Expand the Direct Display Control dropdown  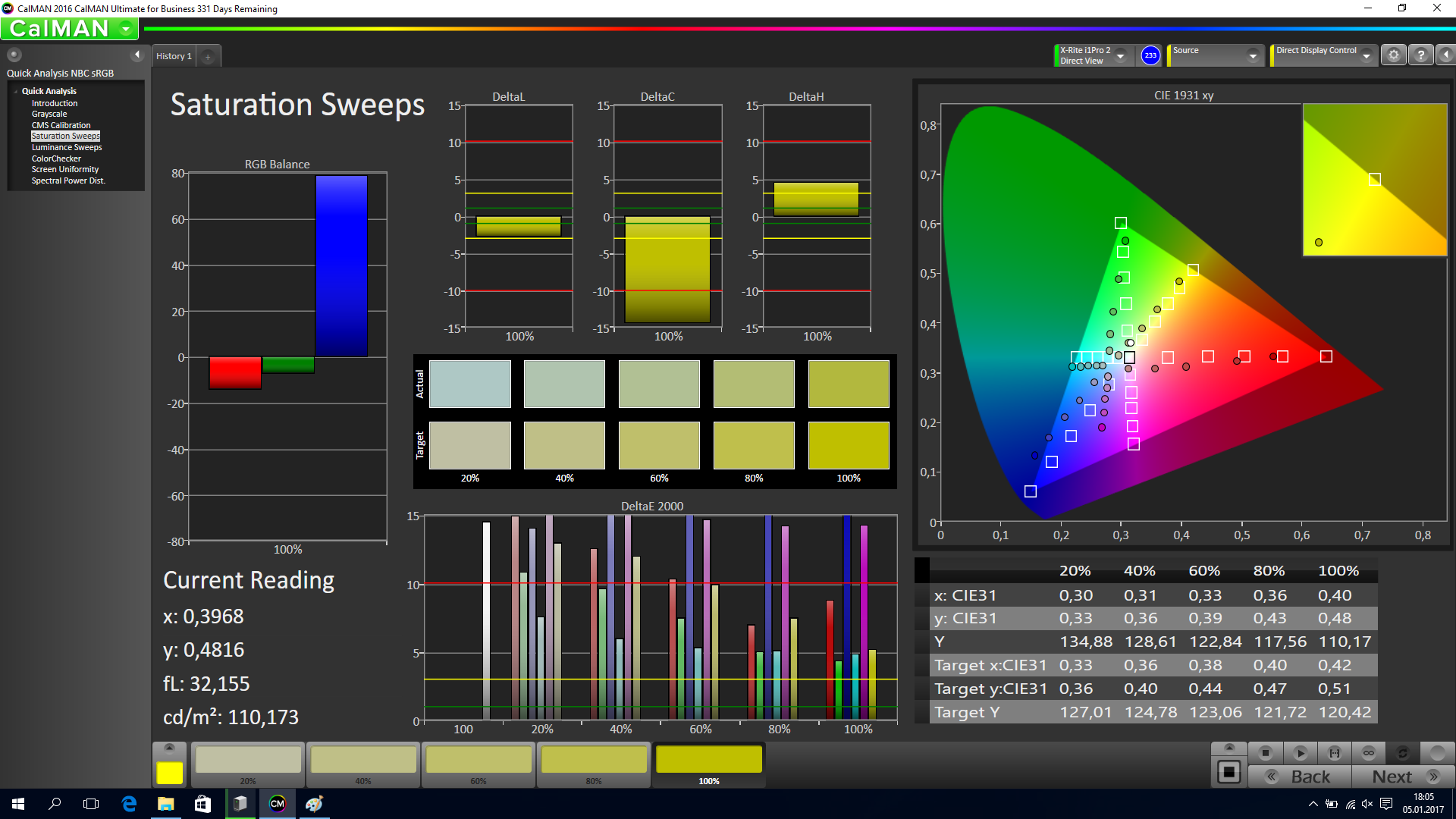coord(1367,56)
